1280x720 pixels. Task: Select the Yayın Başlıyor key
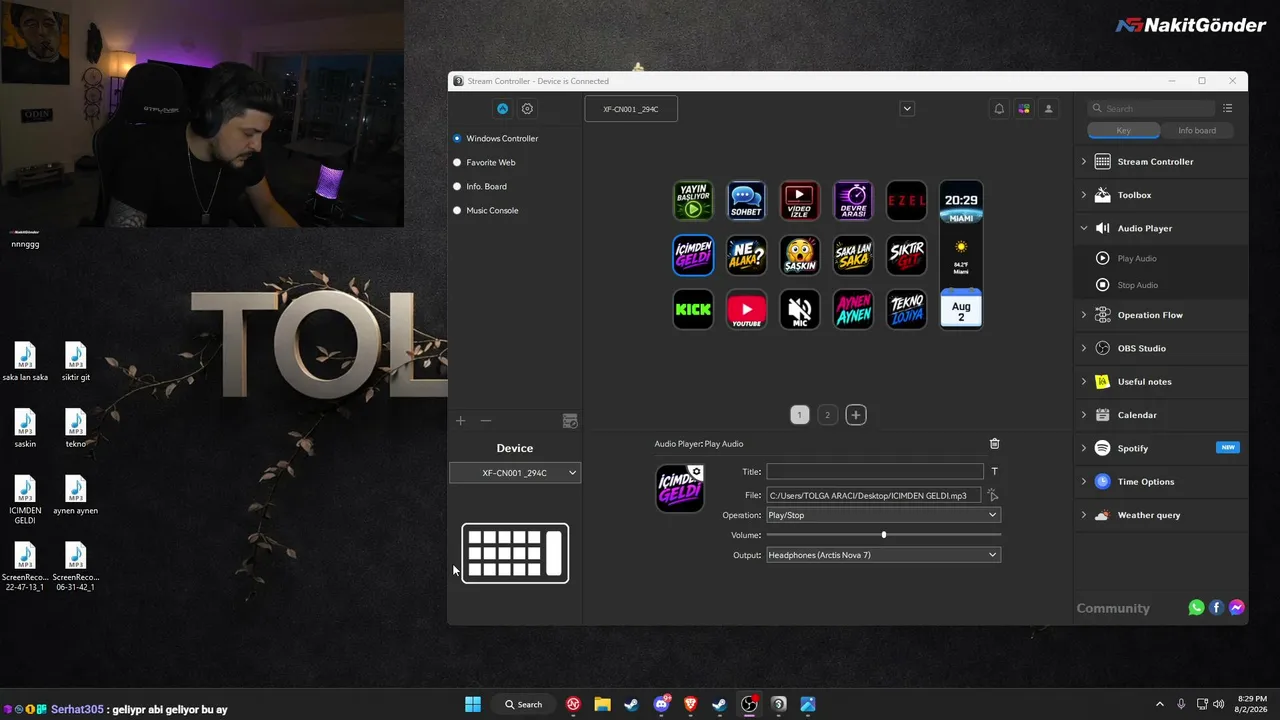(x=693, y=201)
